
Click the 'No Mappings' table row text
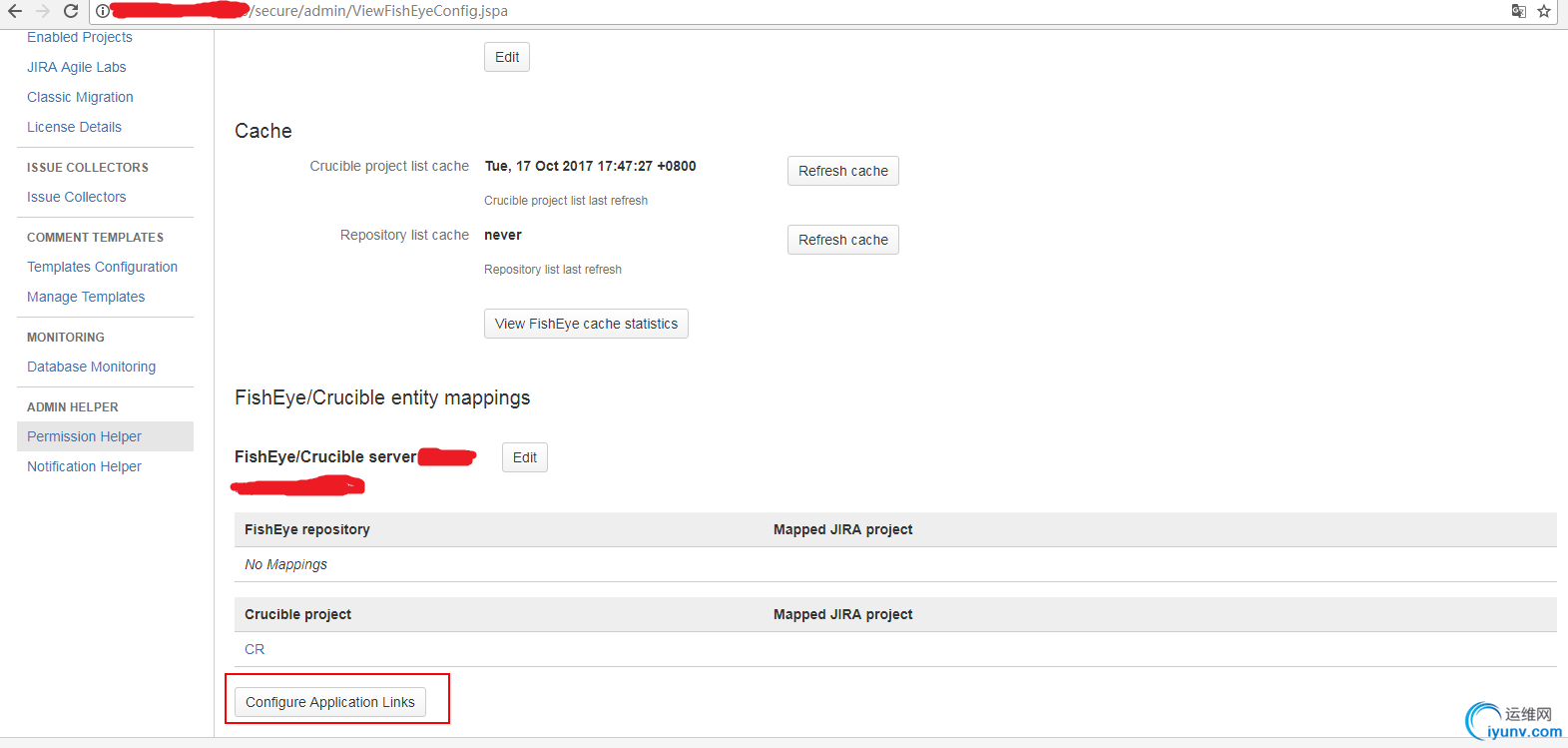pos(285,564)
